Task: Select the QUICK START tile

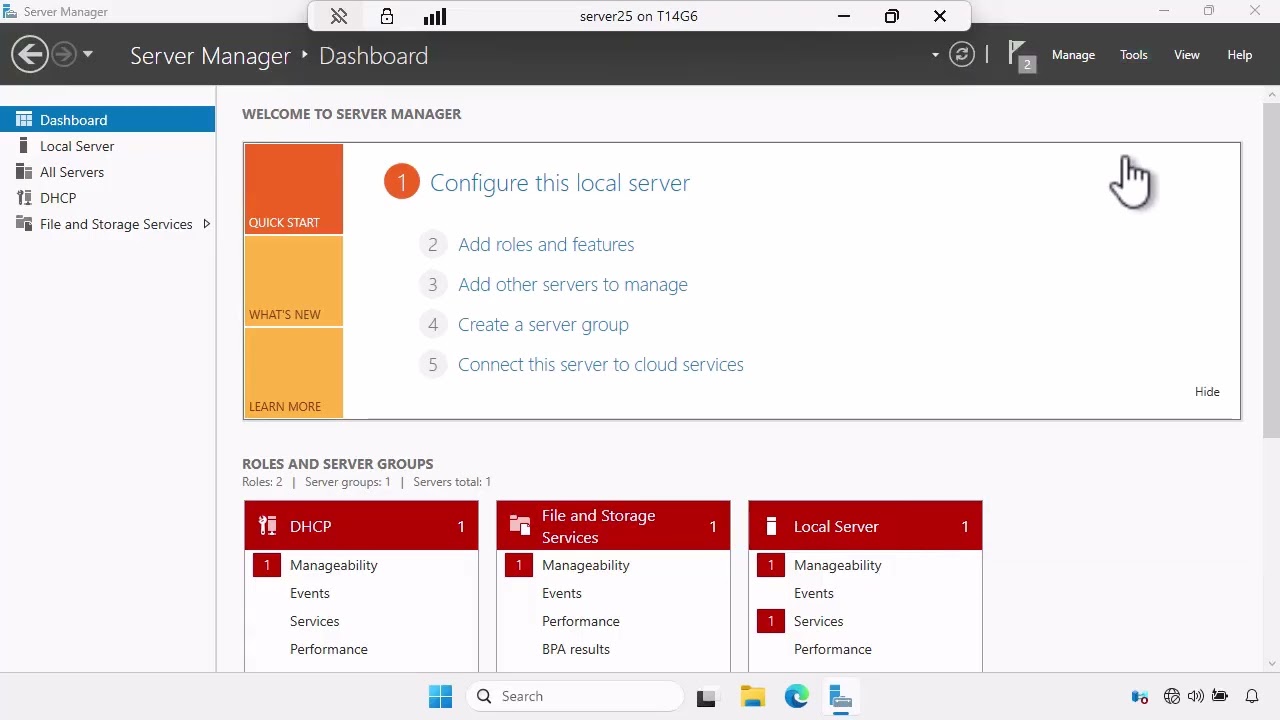Action: coord(293,189)
